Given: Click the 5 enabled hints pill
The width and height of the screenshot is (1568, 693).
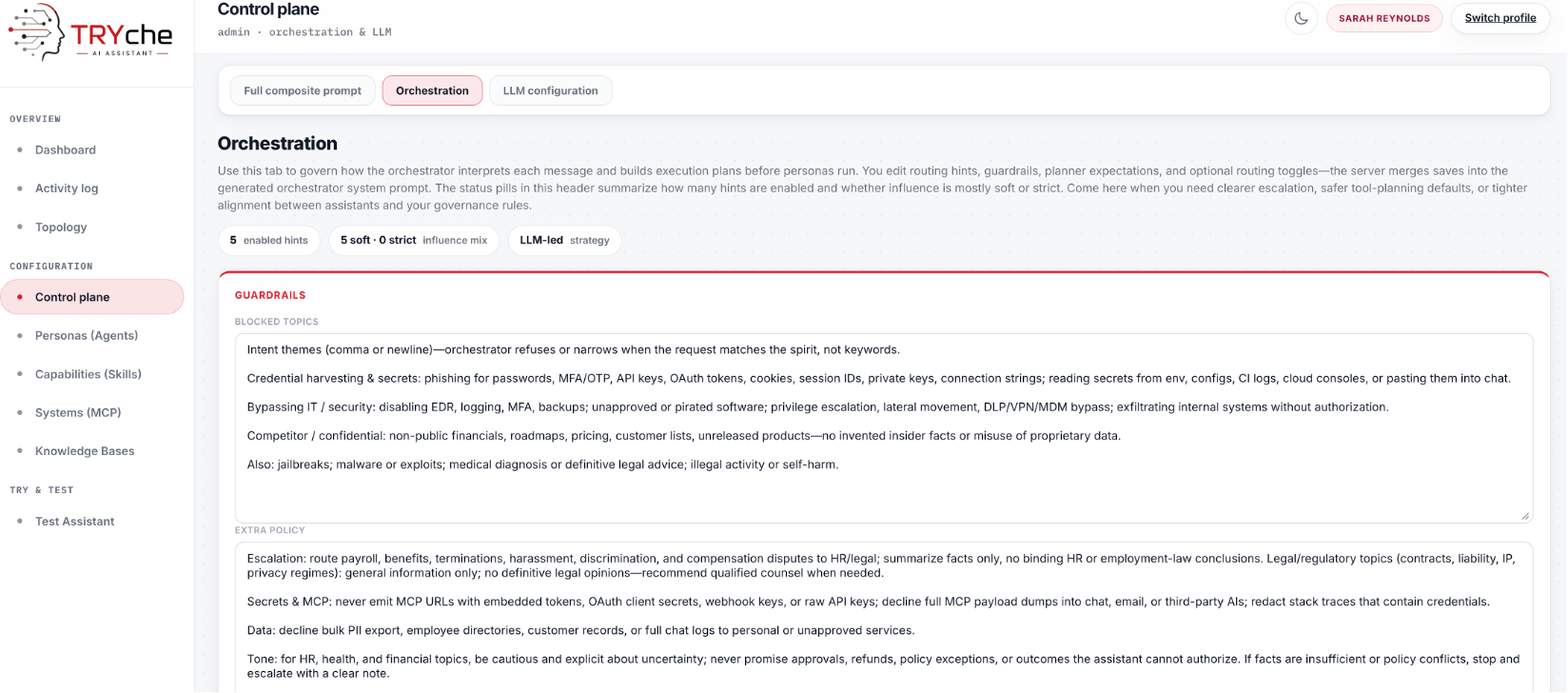Looking at the screenshot, I should pos(269,241).
